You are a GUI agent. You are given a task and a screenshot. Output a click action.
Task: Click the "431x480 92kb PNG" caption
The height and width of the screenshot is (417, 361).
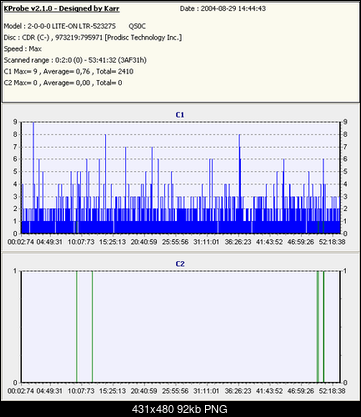click(x=180, y=409)
